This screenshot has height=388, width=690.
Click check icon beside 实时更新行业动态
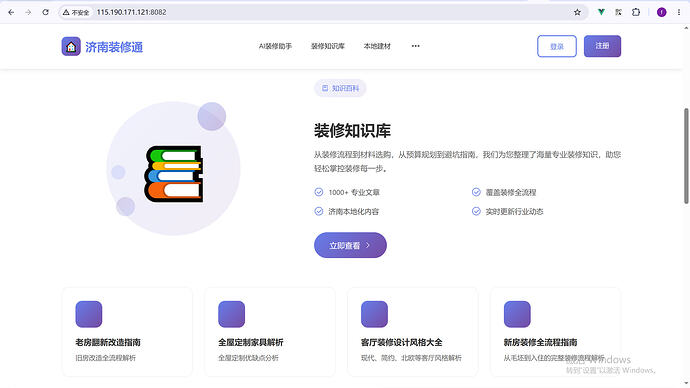[x=476, y=211]
